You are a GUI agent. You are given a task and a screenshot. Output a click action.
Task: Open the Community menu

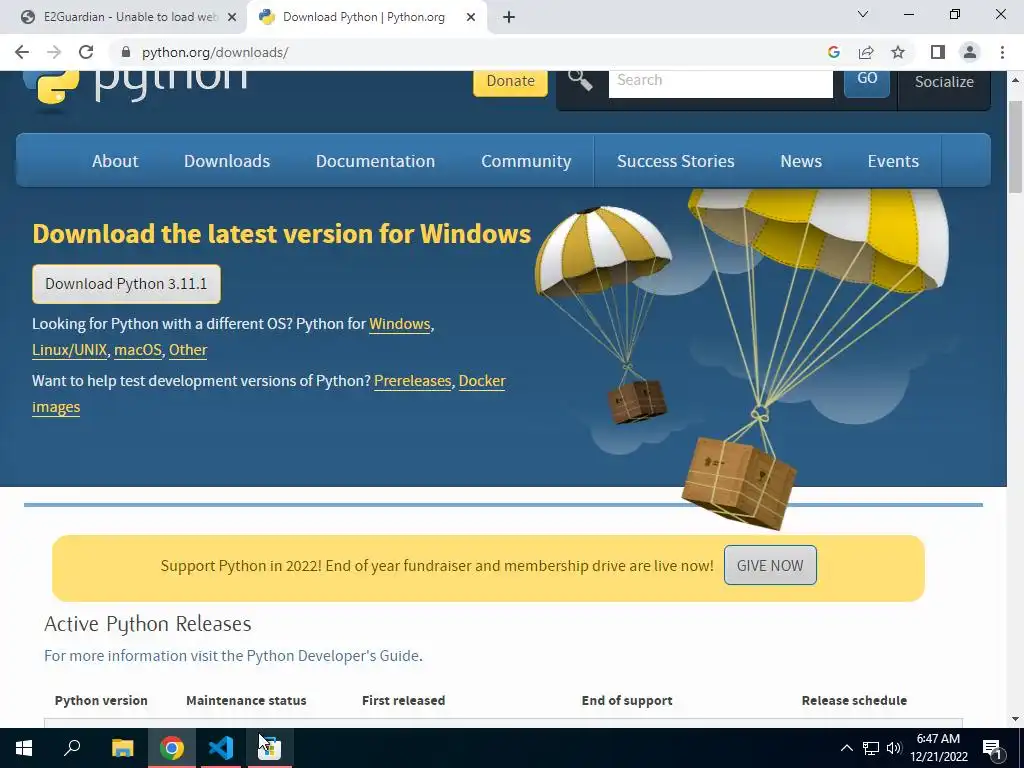tap(526, 161)
